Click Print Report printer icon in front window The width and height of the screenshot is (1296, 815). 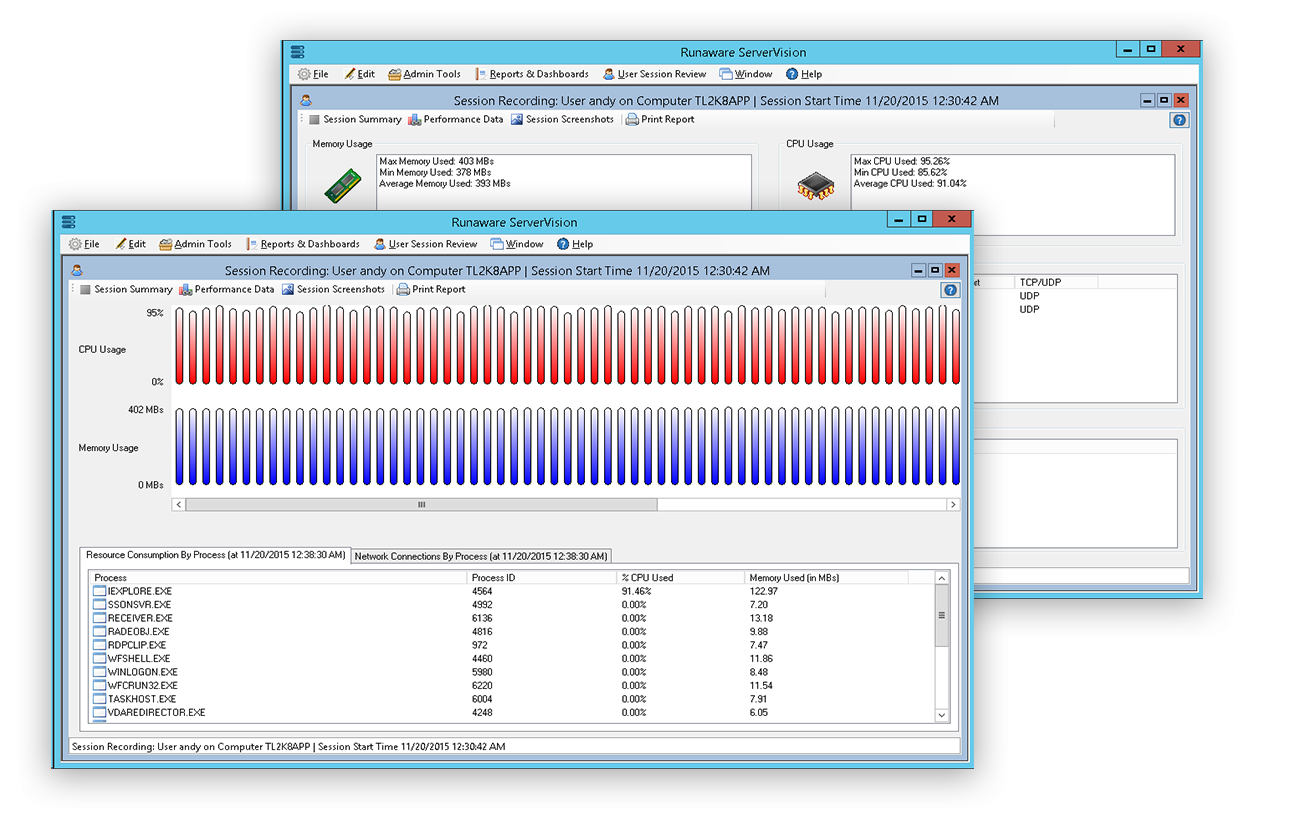tap(403, 289)
